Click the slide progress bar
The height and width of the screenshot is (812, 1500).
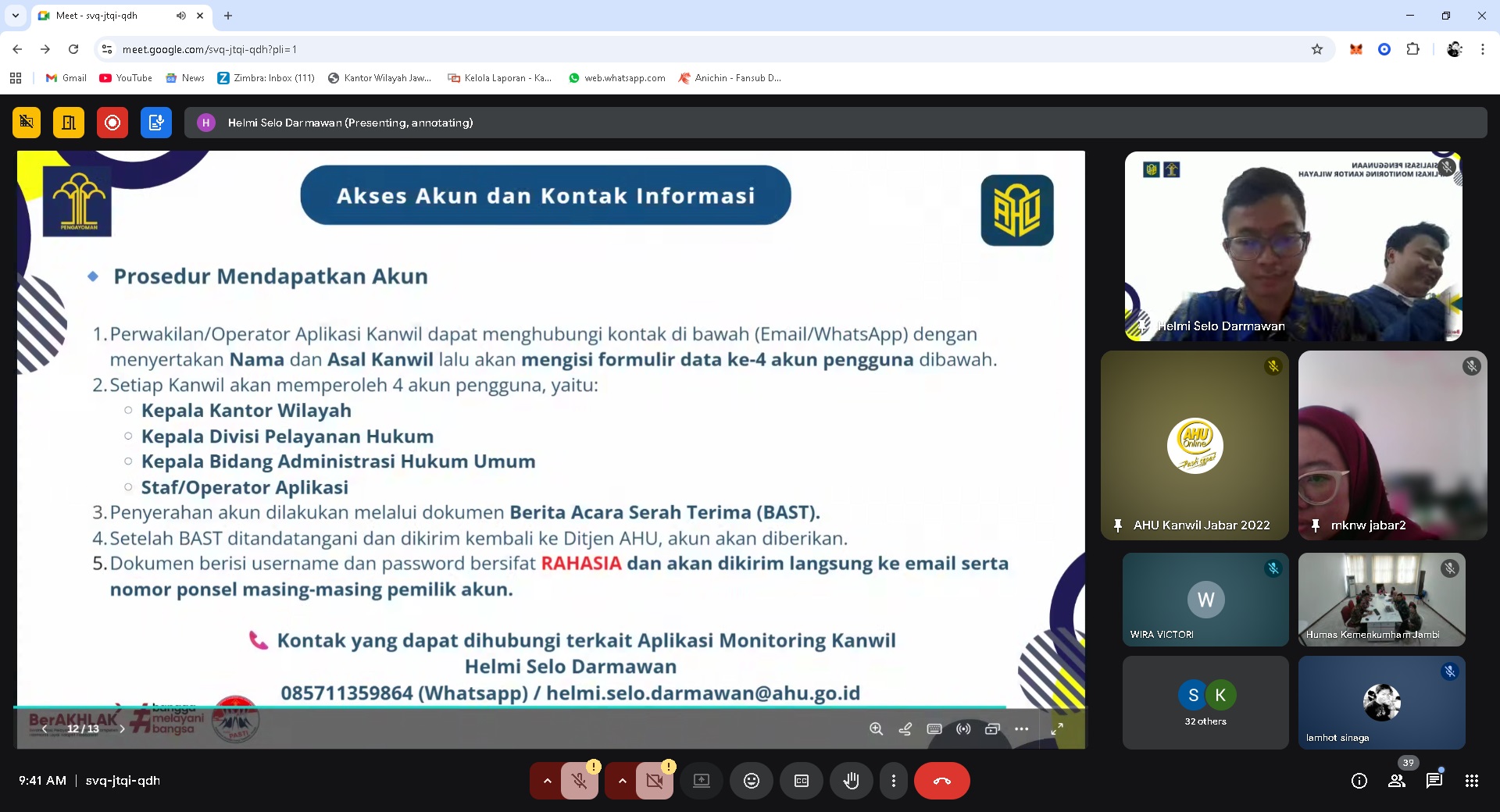click(508, 707)
